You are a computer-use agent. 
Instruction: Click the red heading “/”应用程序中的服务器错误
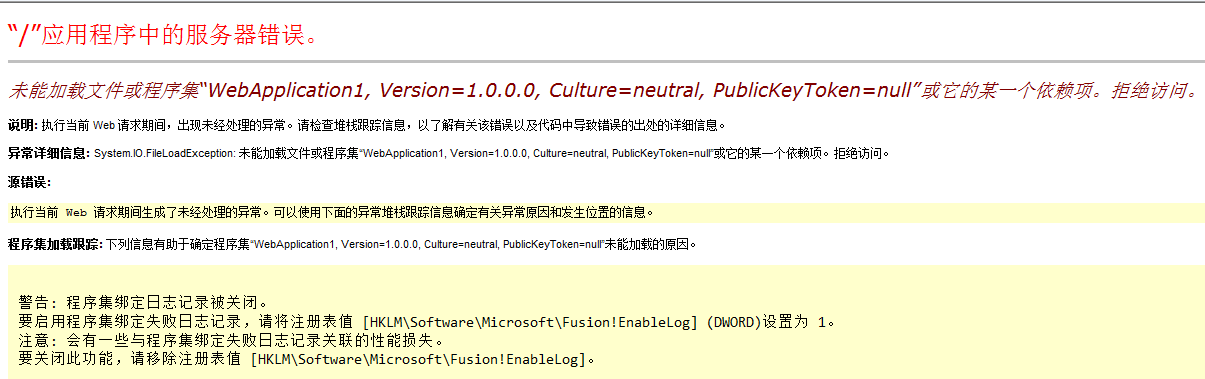pyautogui.click(x=164, y=35)
